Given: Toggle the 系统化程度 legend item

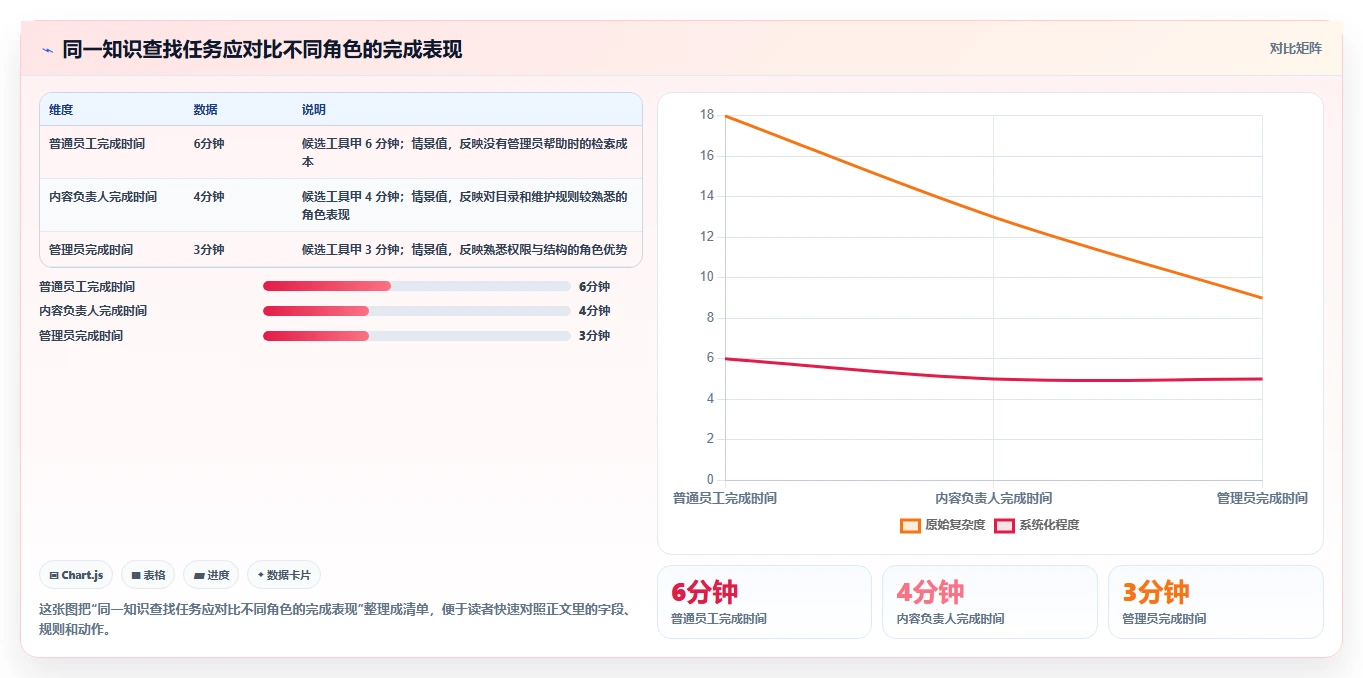Looking at the screenshot, I should pos(1037,525).
